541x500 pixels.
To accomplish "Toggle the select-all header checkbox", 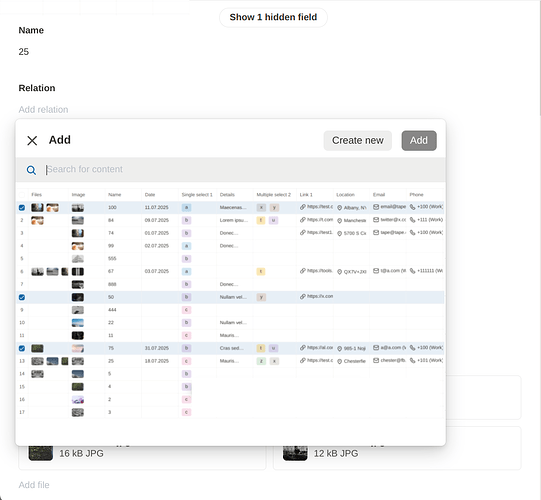I will pos(22,195).
